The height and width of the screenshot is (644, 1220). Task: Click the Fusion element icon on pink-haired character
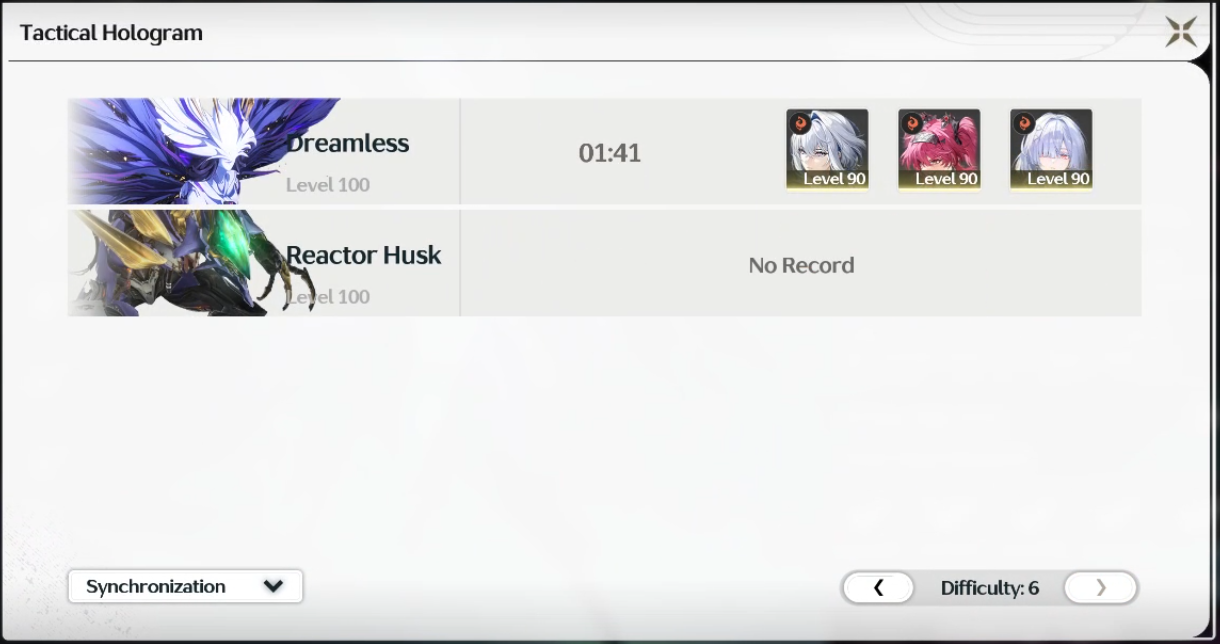pos(913,124)
